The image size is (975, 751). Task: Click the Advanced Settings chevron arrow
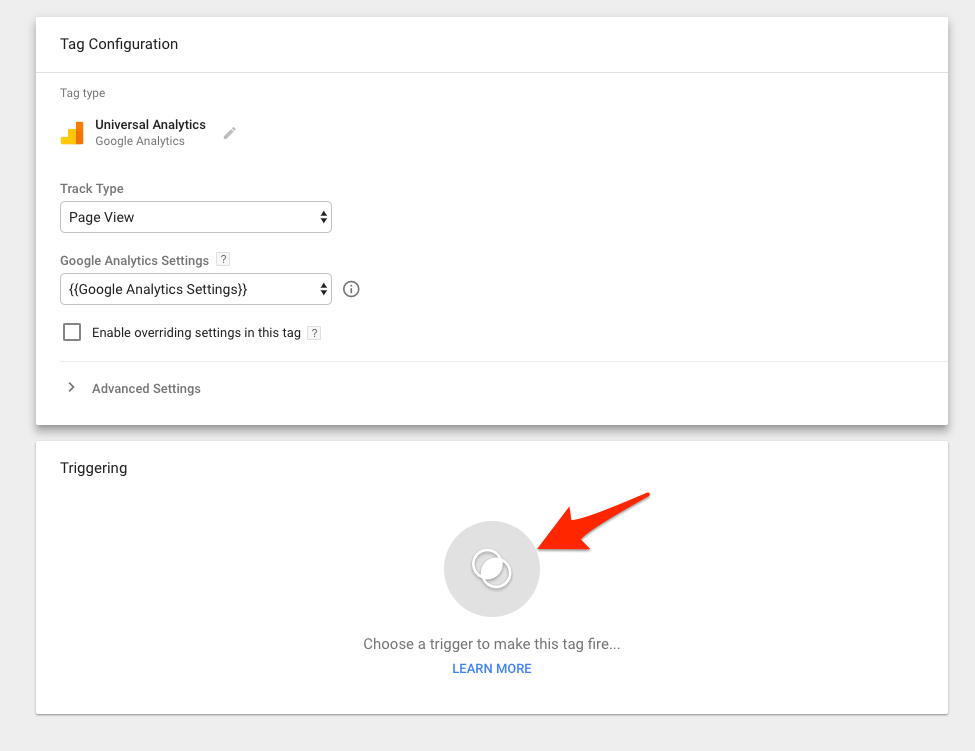[x=71, y=388]
